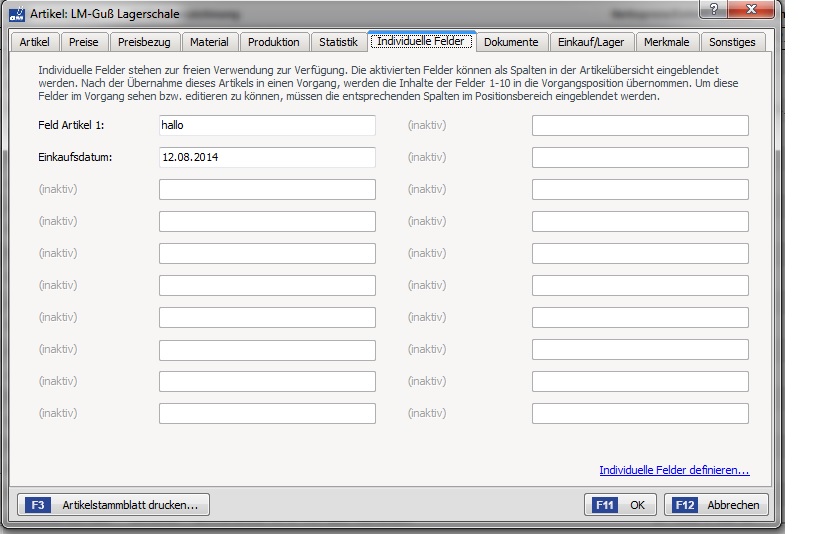This screenshot has height=534, width=819.
Task: View the Statistik tab
Action: [x=338, y=42]
